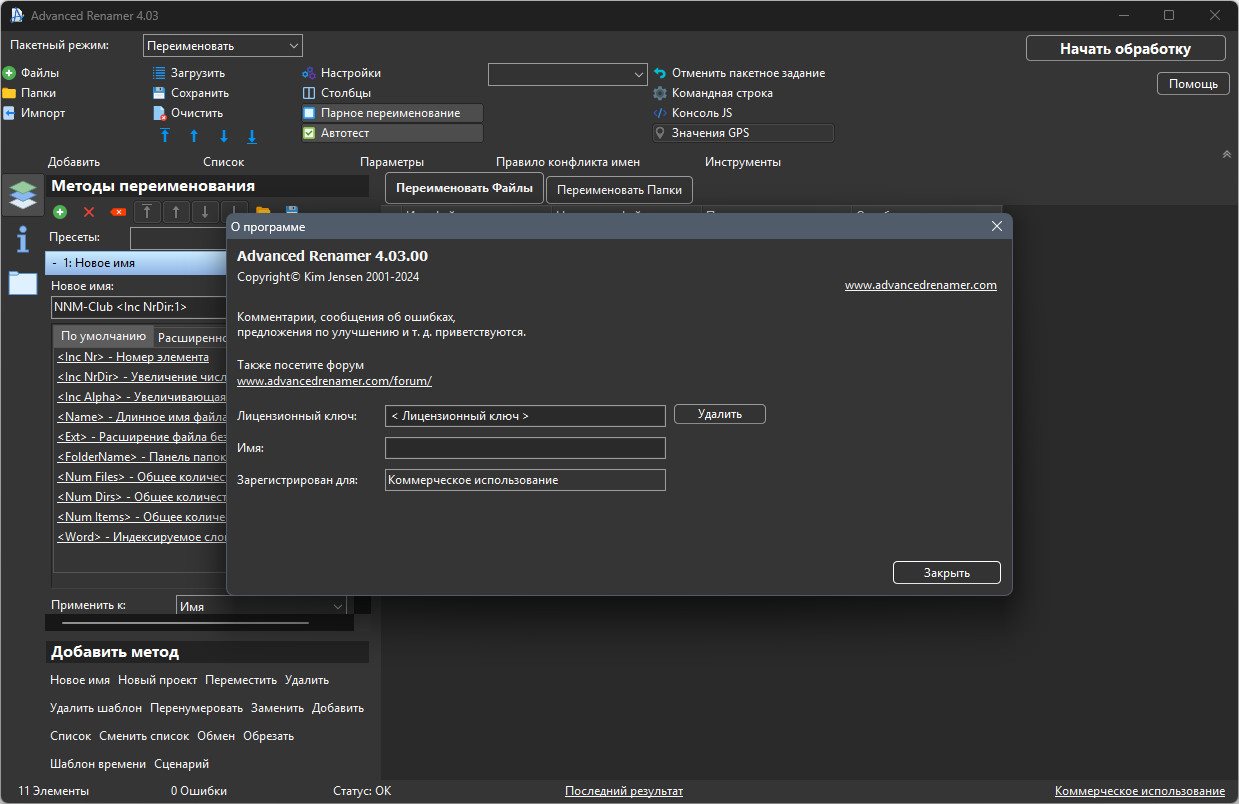Load a list with Загрузить

point(189,73)
